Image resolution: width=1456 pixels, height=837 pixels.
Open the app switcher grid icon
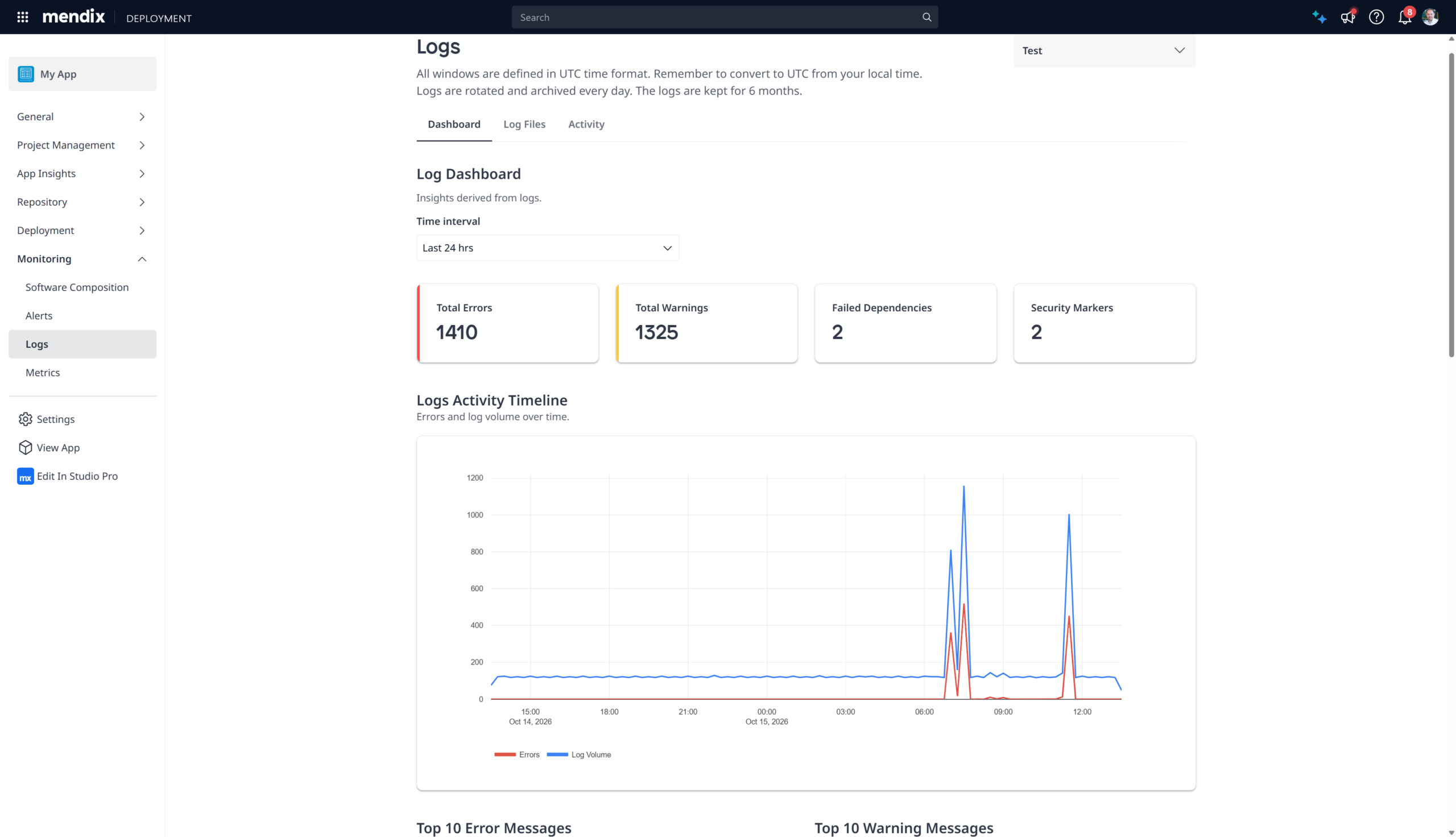[x=22, y=17]
